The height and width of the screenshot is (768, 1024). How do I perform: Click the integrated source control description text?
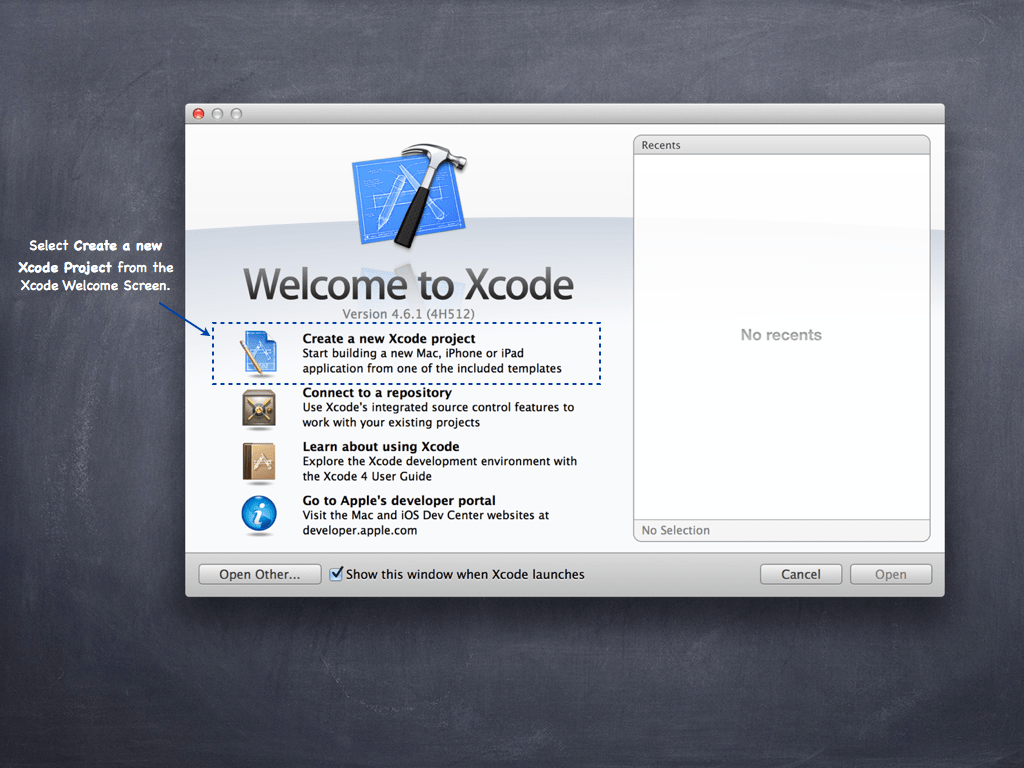click(438, 415)
